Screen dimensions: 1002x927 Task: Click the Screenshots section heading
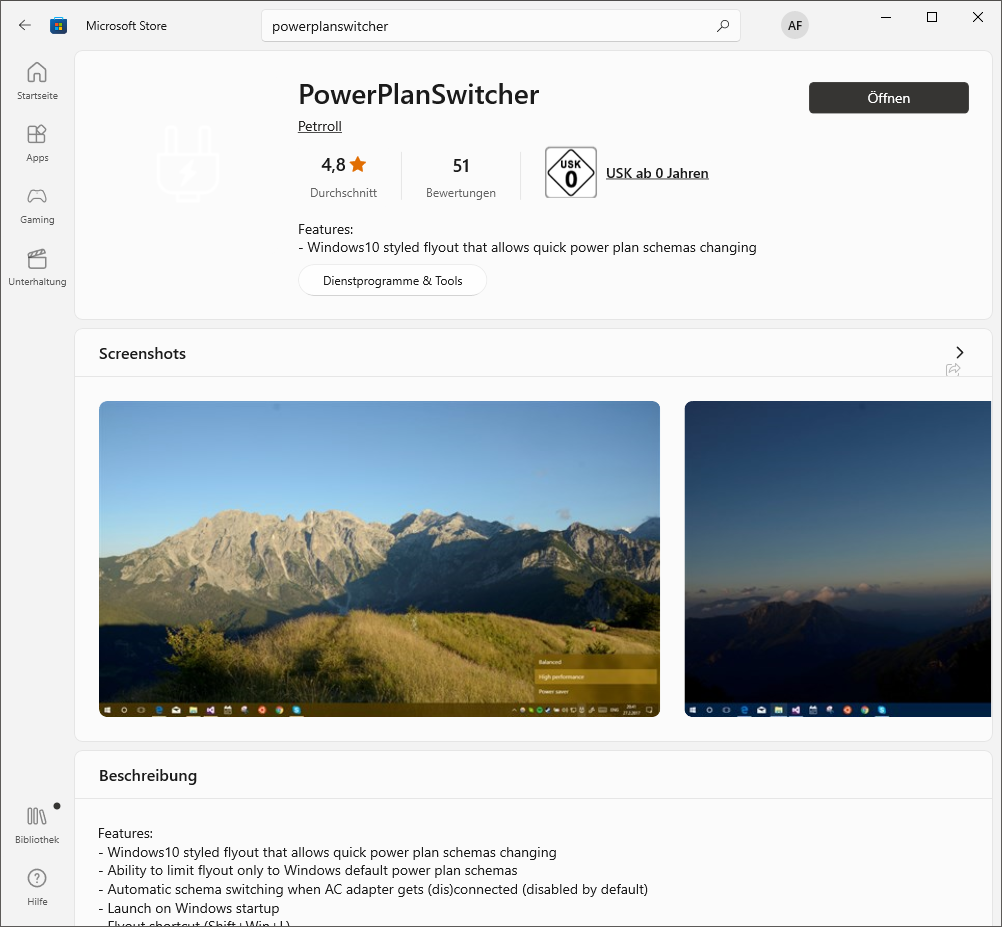pos(142,353)
